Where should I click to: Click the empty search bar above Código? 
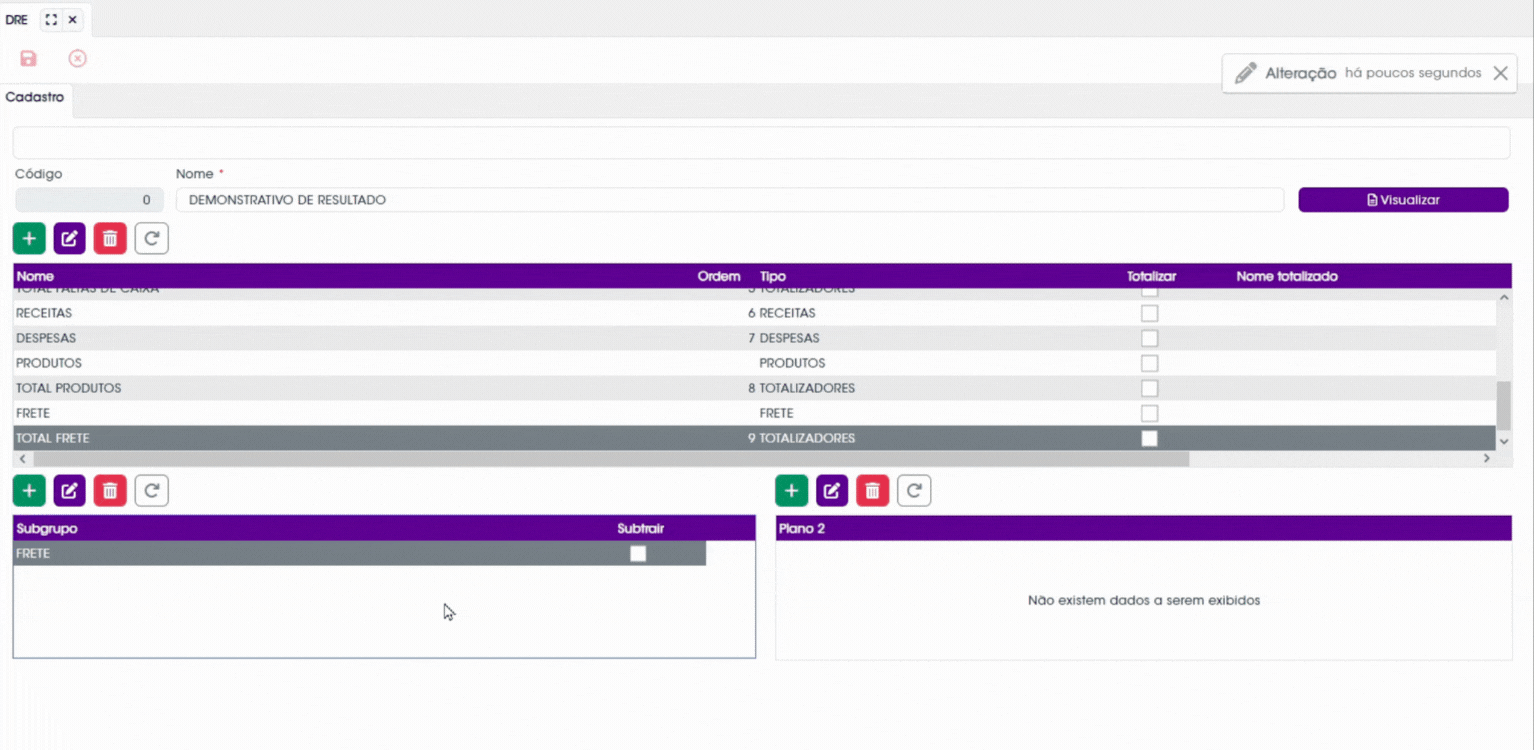pos(761,142)
